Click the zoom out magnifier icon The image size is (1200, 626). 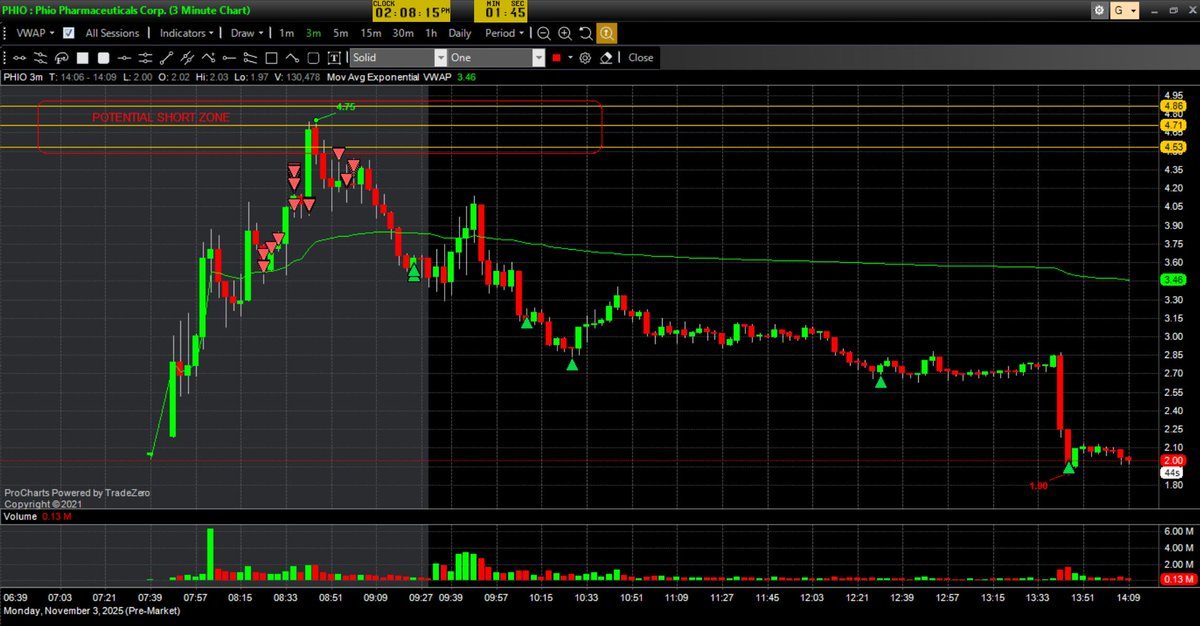click(541, 33)
